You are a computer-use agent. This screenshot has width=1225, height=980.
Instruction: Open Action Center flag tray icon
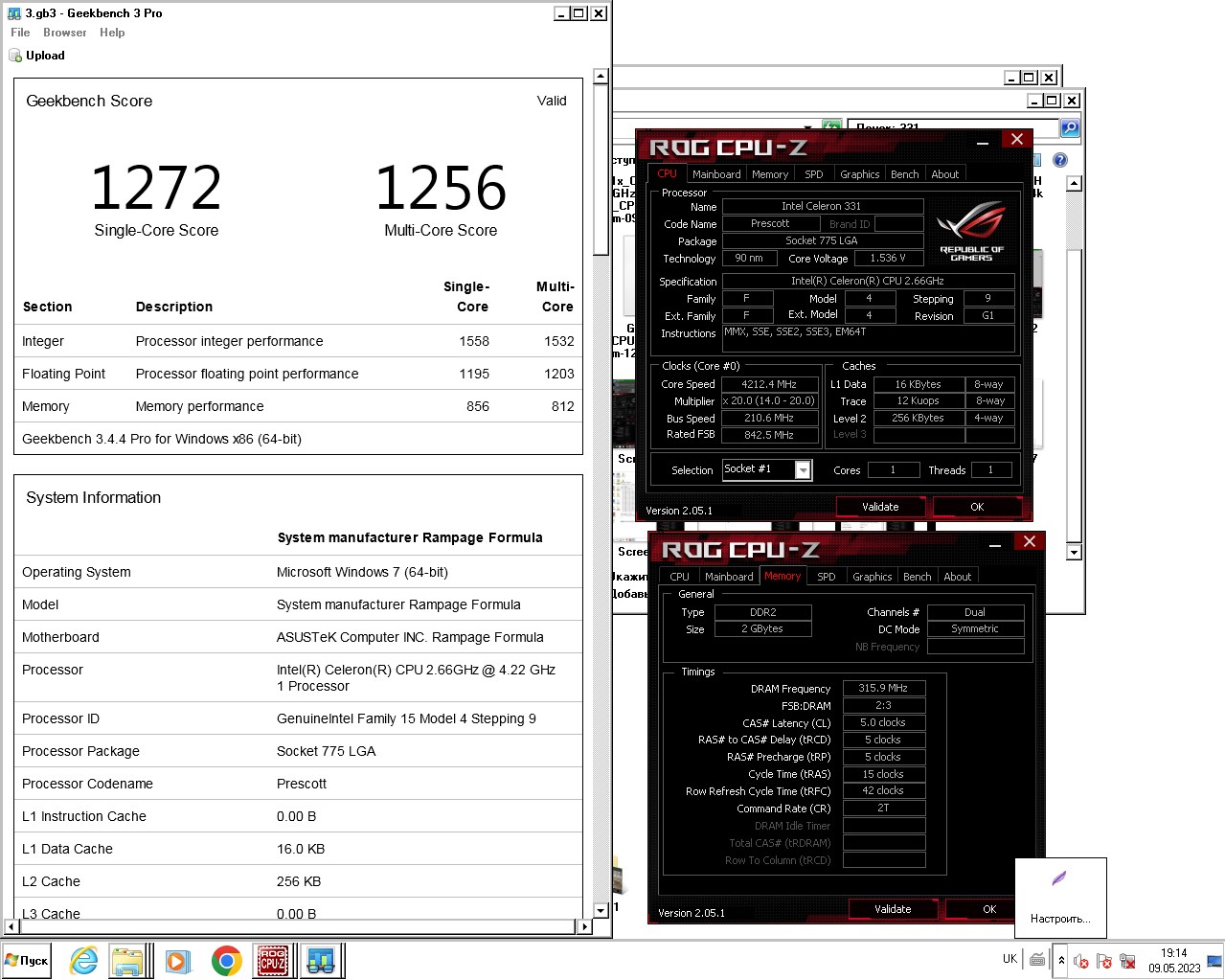tap(1103, 961)
